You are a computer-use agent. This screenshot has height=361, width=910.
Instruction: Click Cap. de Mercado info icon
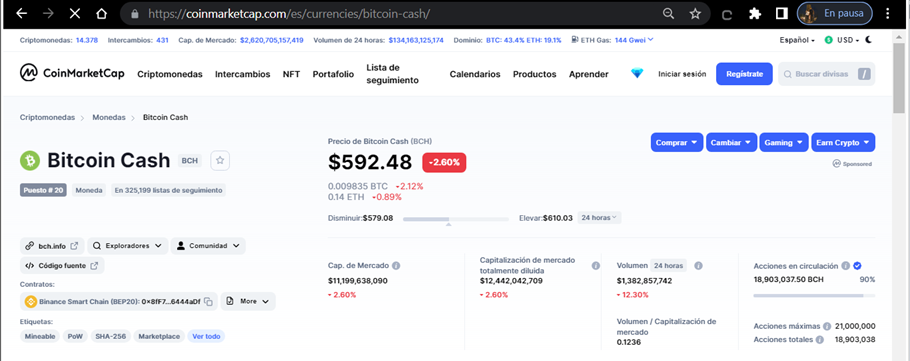[396, 265]
